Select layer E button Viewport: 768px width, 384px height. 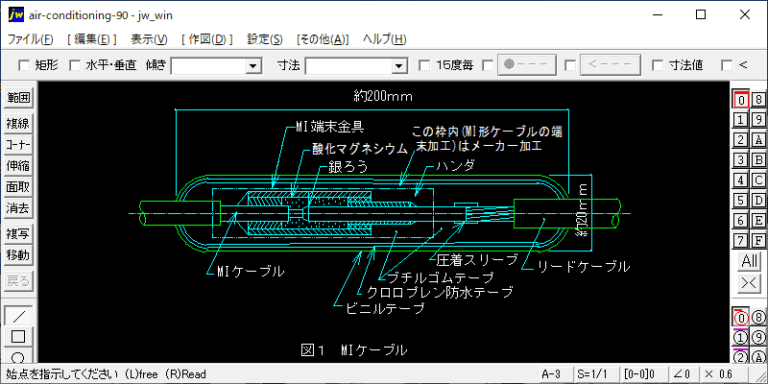tap(759, 220)
